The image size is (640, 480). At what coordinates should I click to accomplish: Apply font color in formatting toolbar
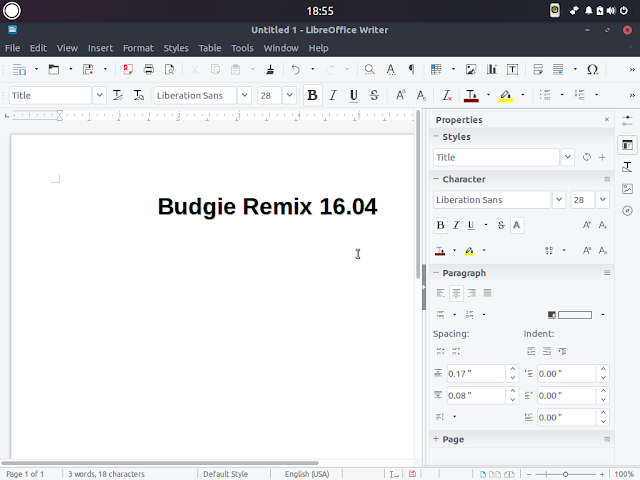pos(471,95)
